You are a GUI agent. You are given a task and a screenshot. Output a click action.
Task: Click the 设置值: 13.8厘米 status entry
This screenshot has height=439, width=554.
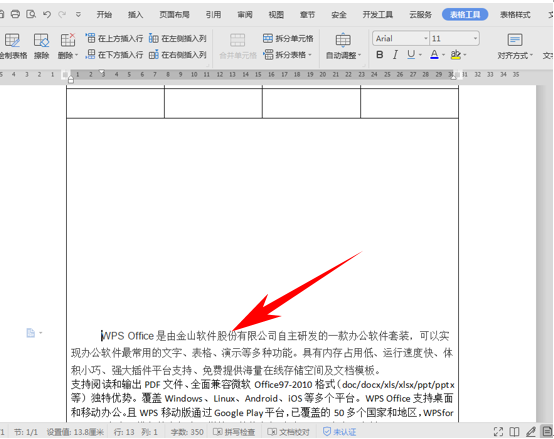pyautogui.click(x=75, y=432)
